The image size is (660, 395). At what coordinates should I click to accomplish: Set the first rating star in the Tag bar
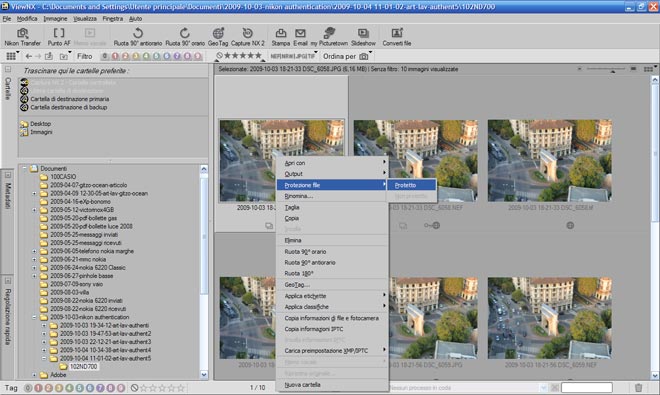click(x=144, y=388)
